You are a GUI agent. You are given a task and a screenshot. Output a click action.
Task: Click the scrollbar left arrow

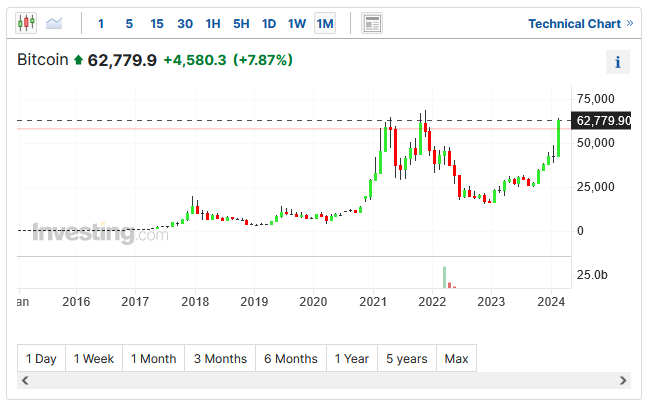25,380
